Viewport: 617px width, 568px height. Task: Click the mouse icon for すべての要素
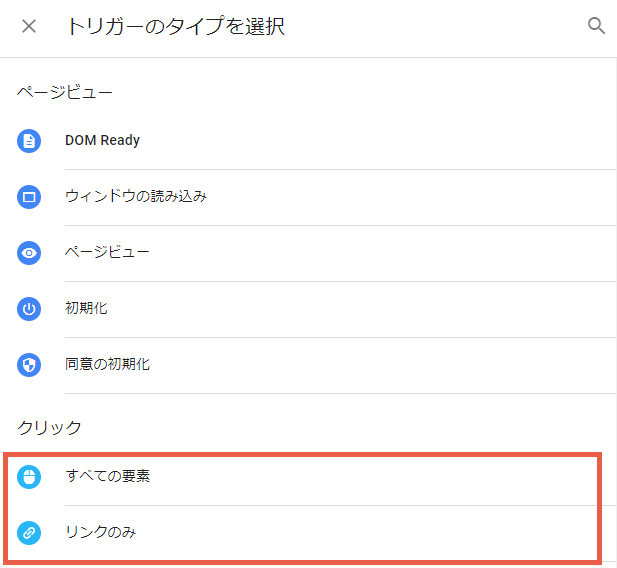click(x=29, y=477)
